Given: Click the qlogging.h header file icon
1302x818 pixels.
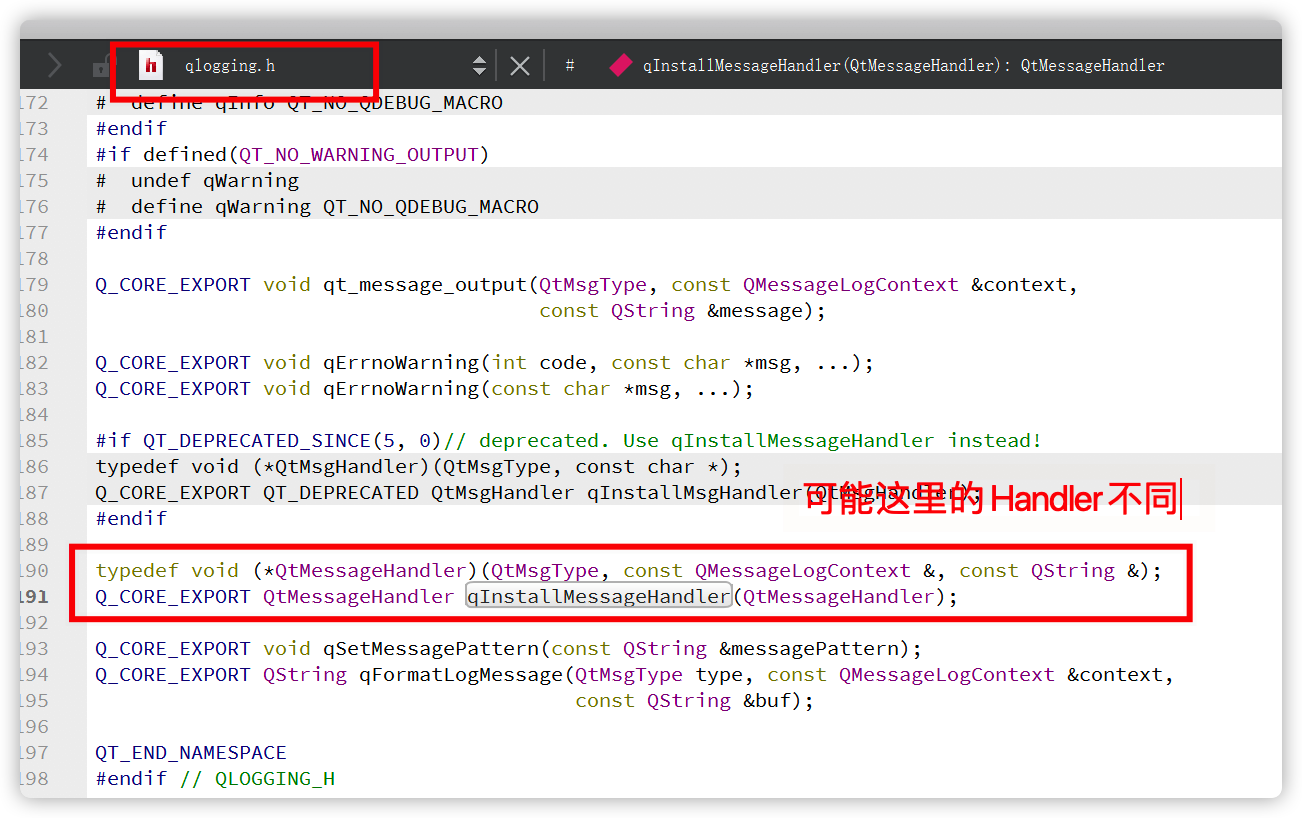Looking at the screenshot, I should 150,65.
